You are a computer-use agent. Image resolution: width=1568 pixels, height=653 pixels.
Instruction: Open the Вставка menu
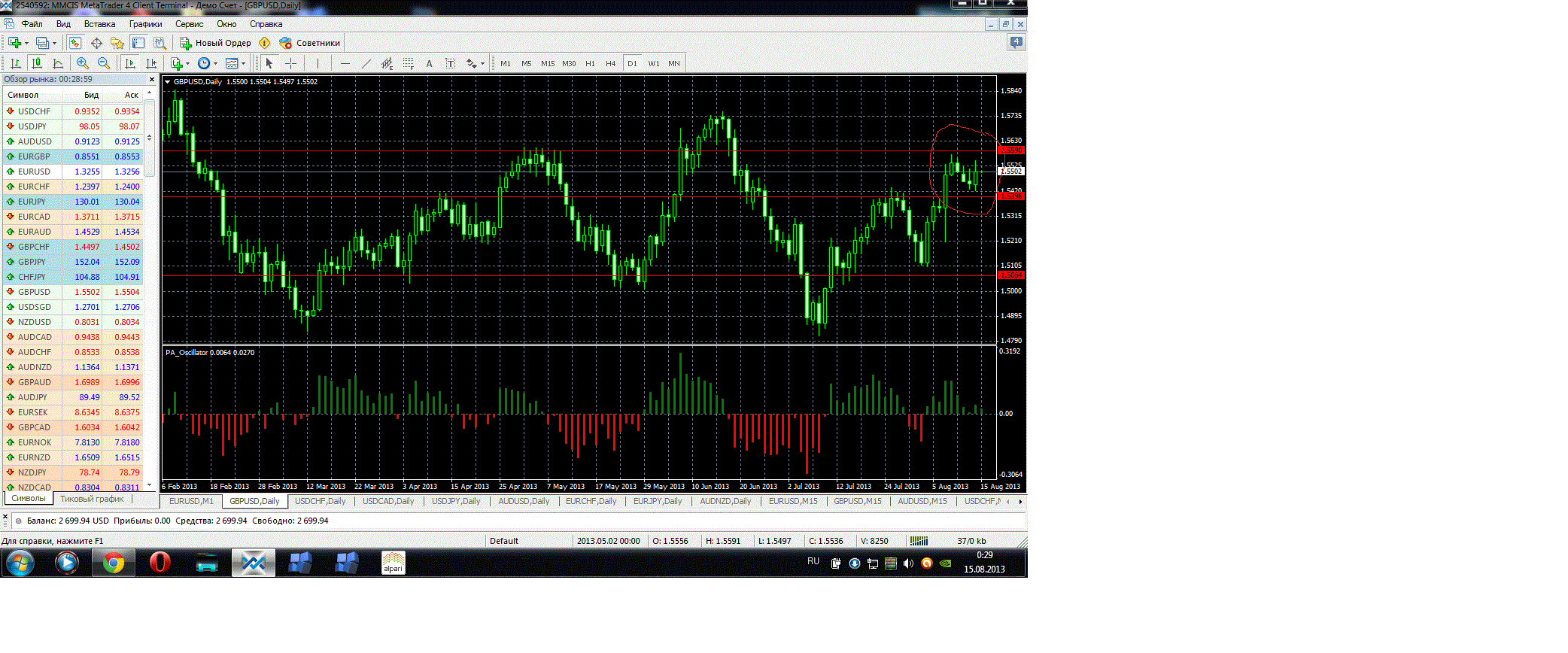pyautogui.click(x=99, y=24)
